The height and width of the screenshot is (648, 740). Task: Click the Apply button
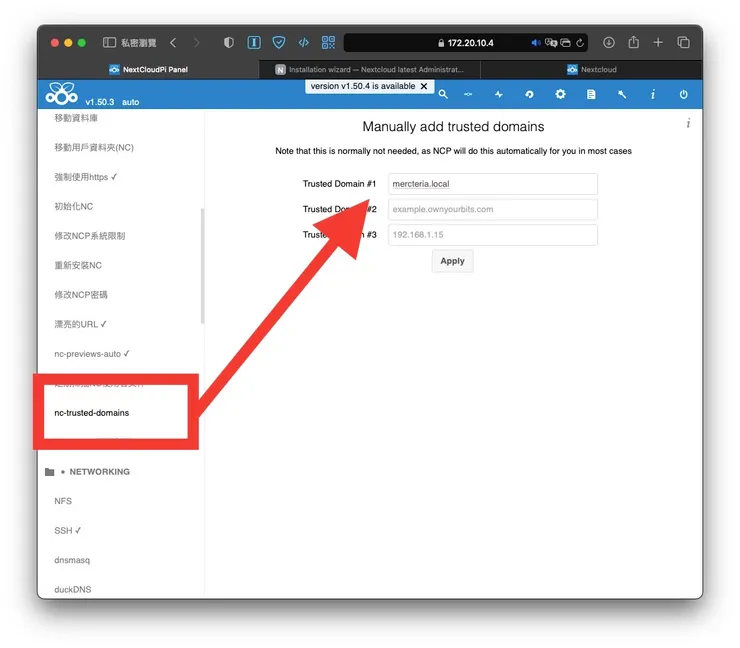click(x=452, y=261)
